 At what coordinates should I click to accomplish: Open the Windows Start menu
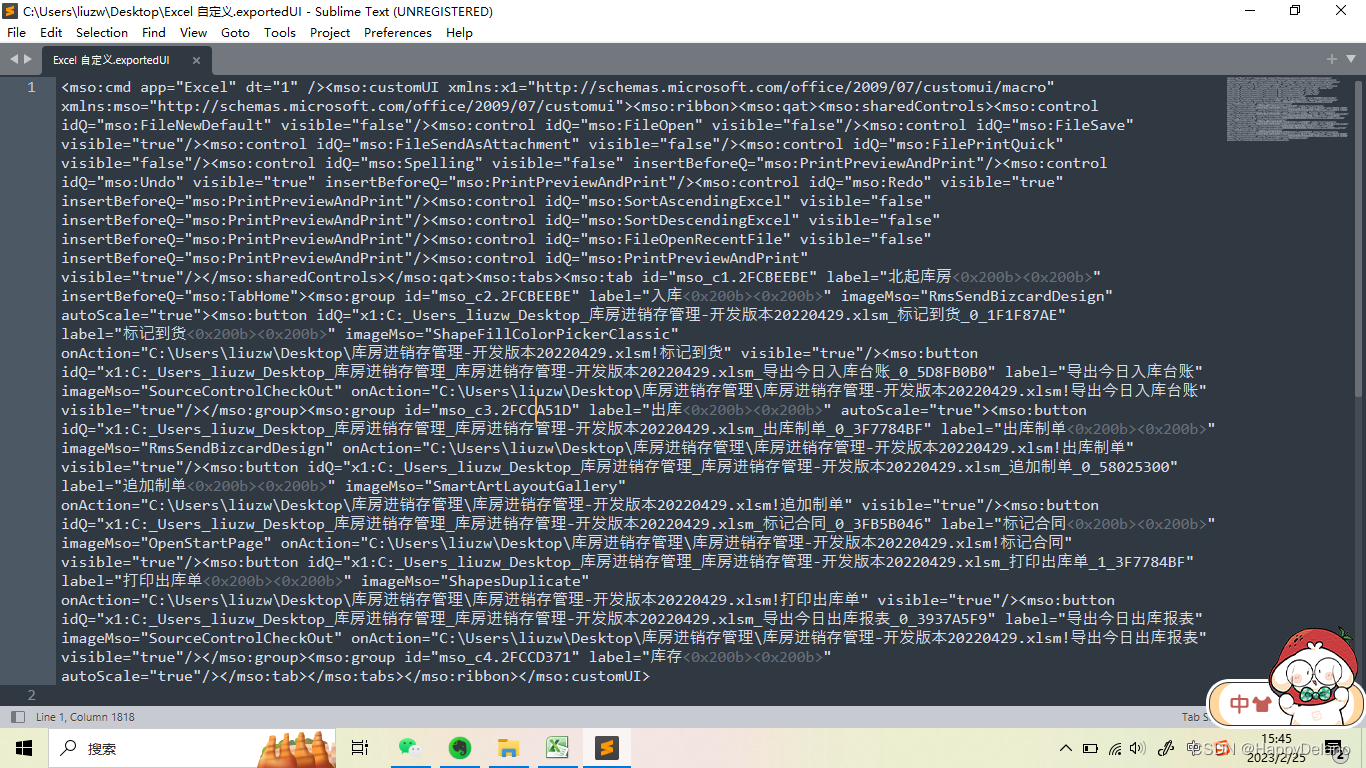(x=24, y=748)
